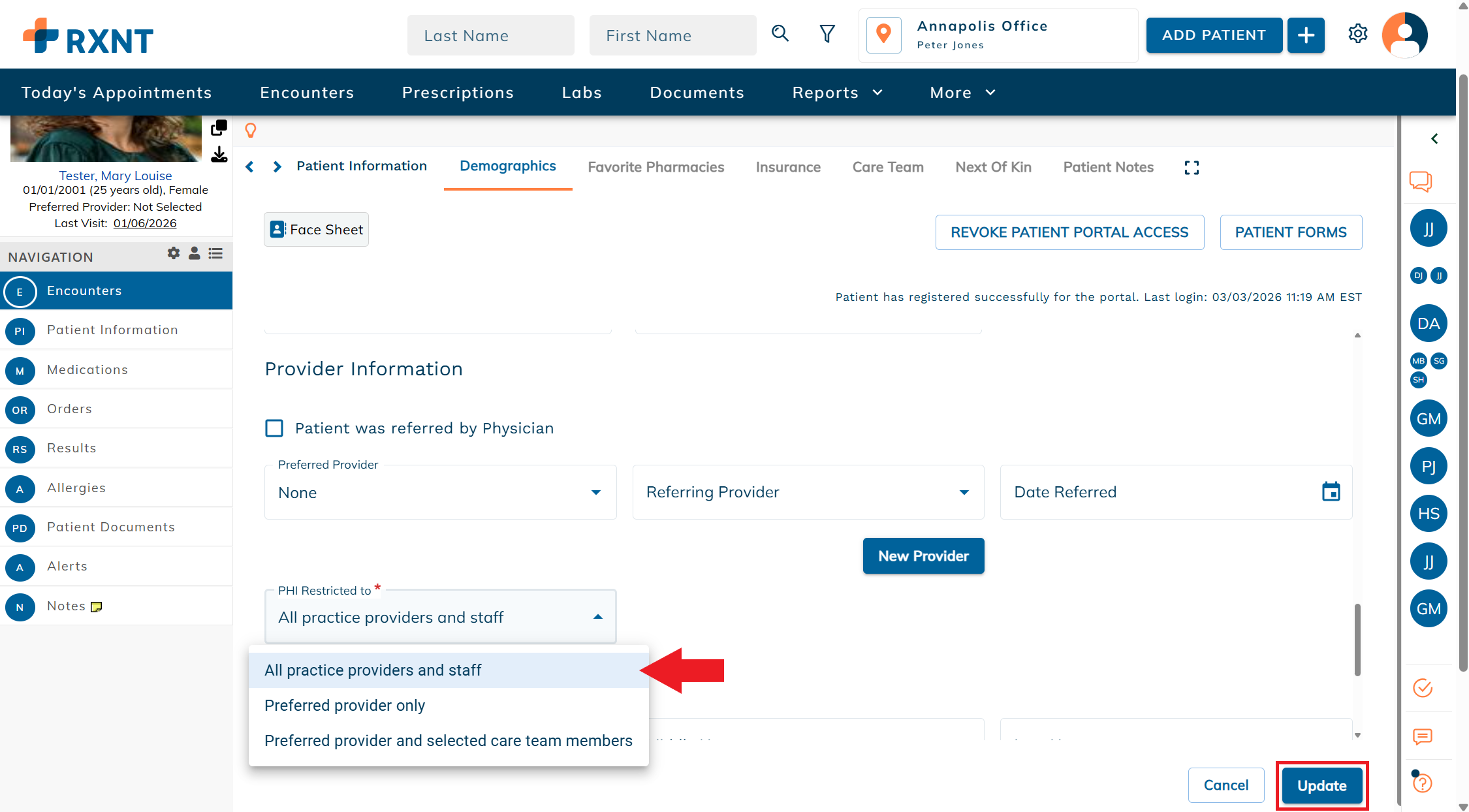Click the patient search magnifier icon

[x=780, y=34]
